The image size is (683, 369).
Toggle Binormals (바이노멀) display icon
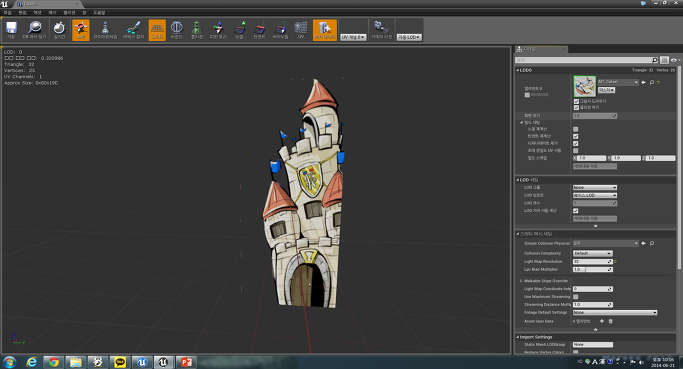pos(280,30)
